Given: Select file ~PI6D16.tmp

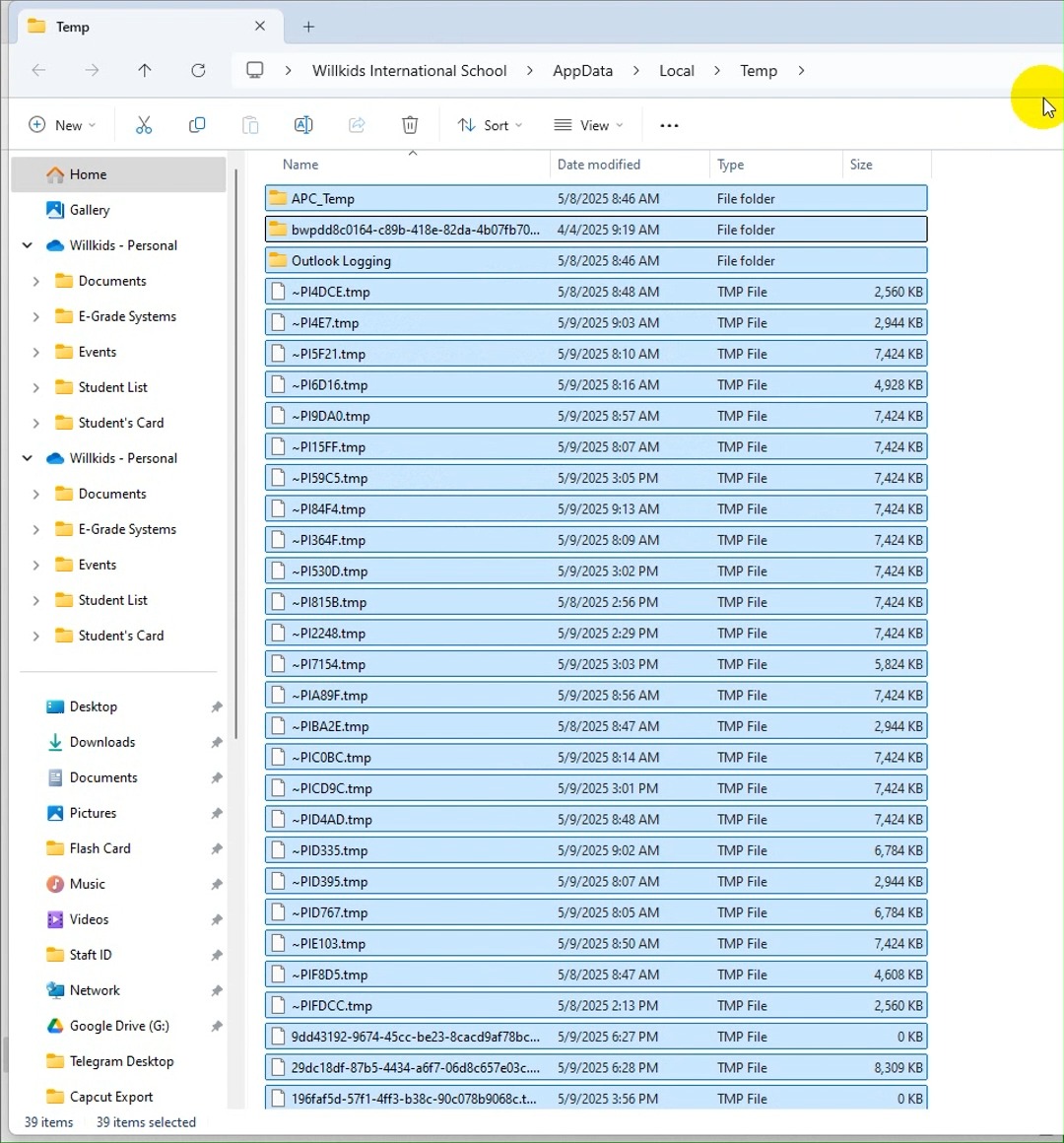Looking at the screenshot, I should click(x=596, y=385).
